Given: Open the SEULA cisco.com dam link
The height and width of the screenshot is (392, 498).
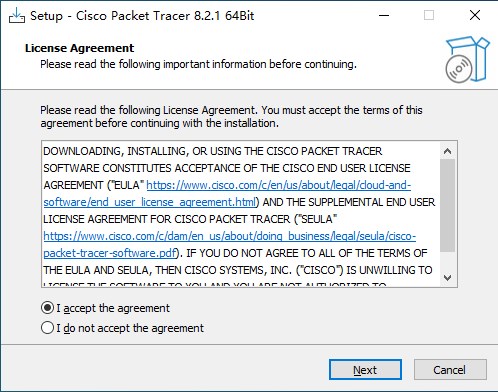Looking at the screenshot, I should 230,236.
